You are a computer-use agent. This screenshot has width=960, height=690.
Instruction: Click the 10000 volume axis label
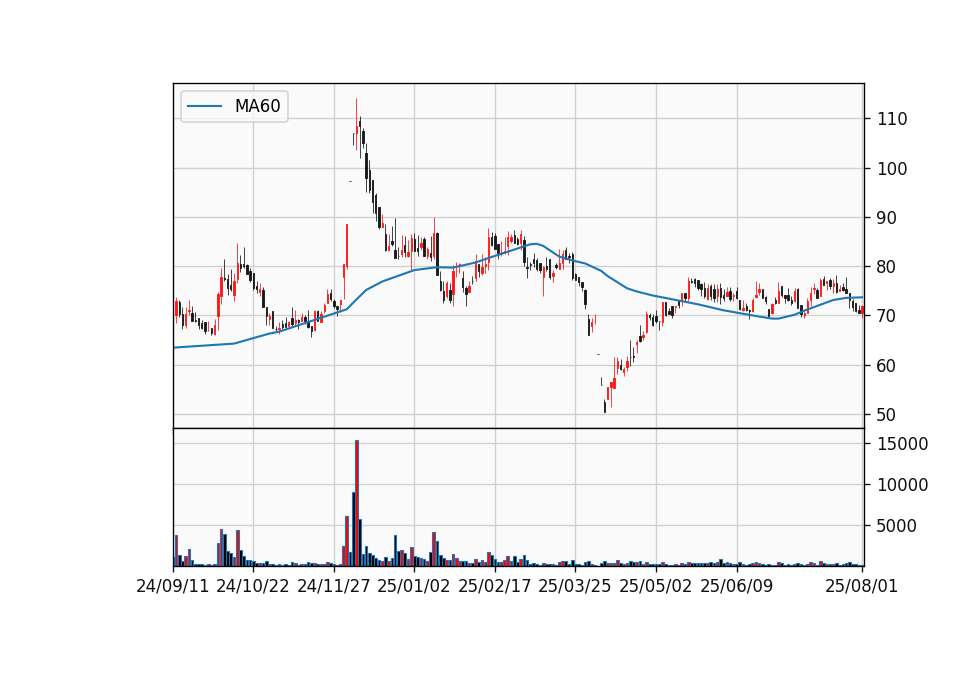(x=902, y=485)
